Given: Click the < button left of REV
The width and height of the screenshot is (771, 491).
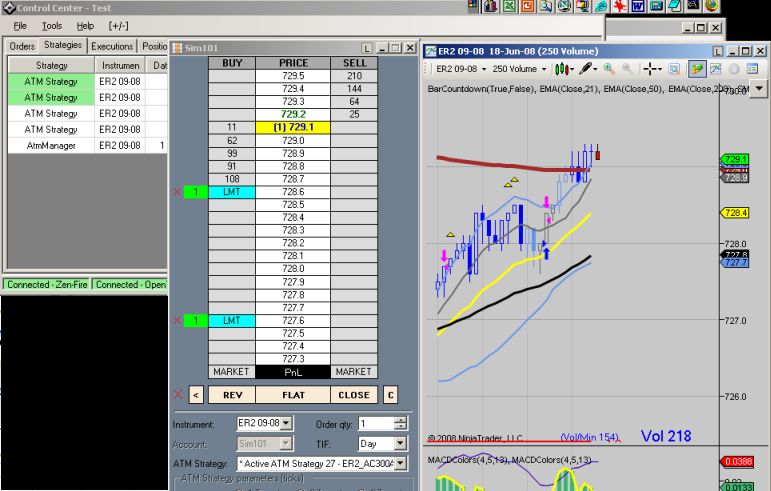Looking at the screenshot, I should pyautogui.click(x=196, y=395).
